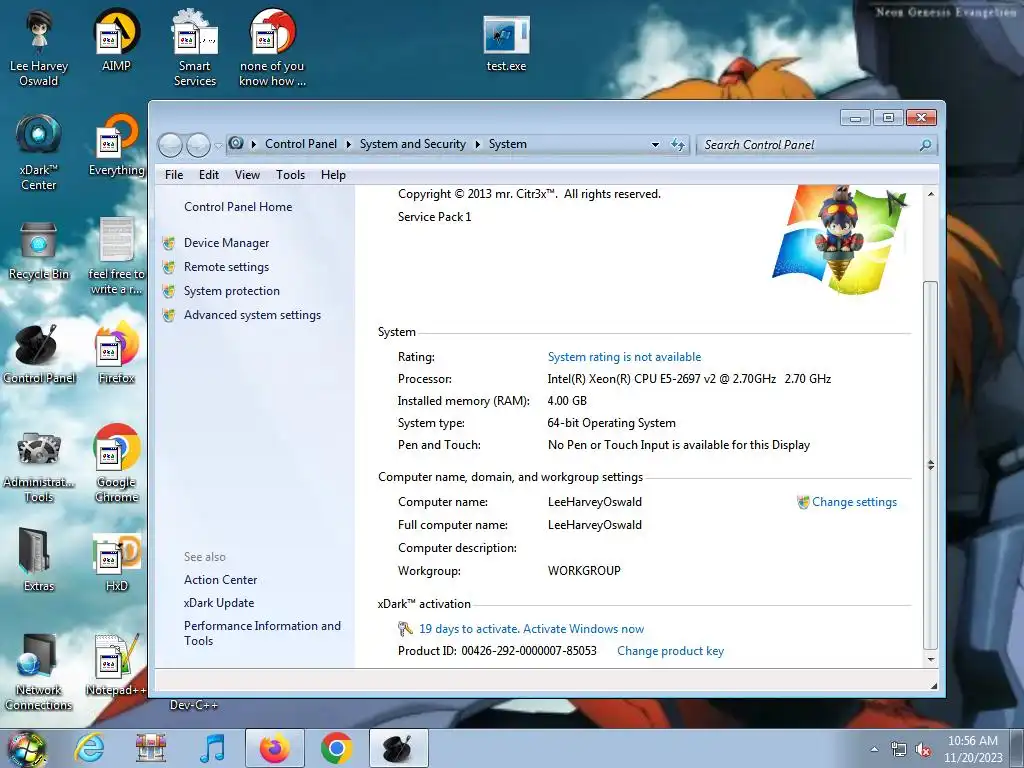This screenshot has width=1024, height=768.
Task: Open xDark Update link
Action: click(219, 603)
